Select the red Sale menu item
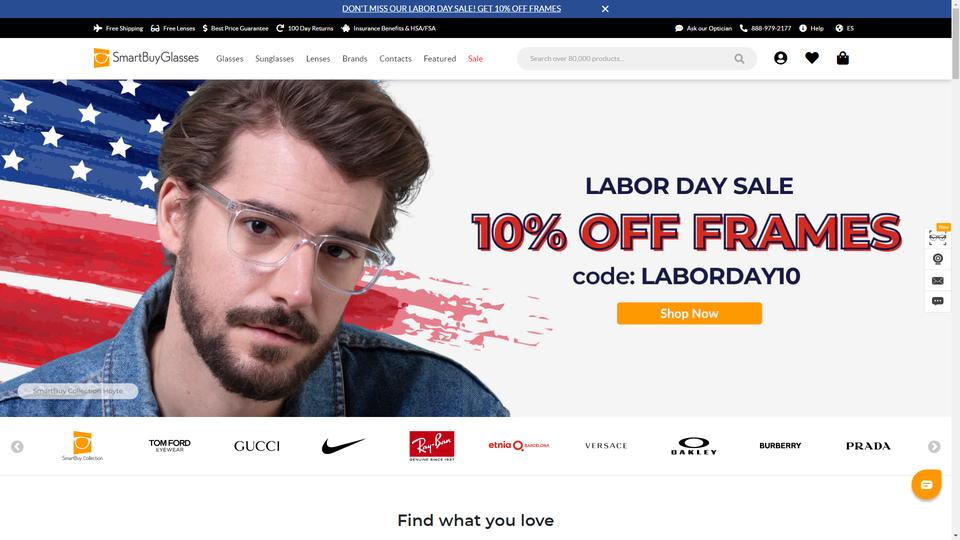Viewport: 960px width, 540px height. pyautogui.click(x=475, y=59)
